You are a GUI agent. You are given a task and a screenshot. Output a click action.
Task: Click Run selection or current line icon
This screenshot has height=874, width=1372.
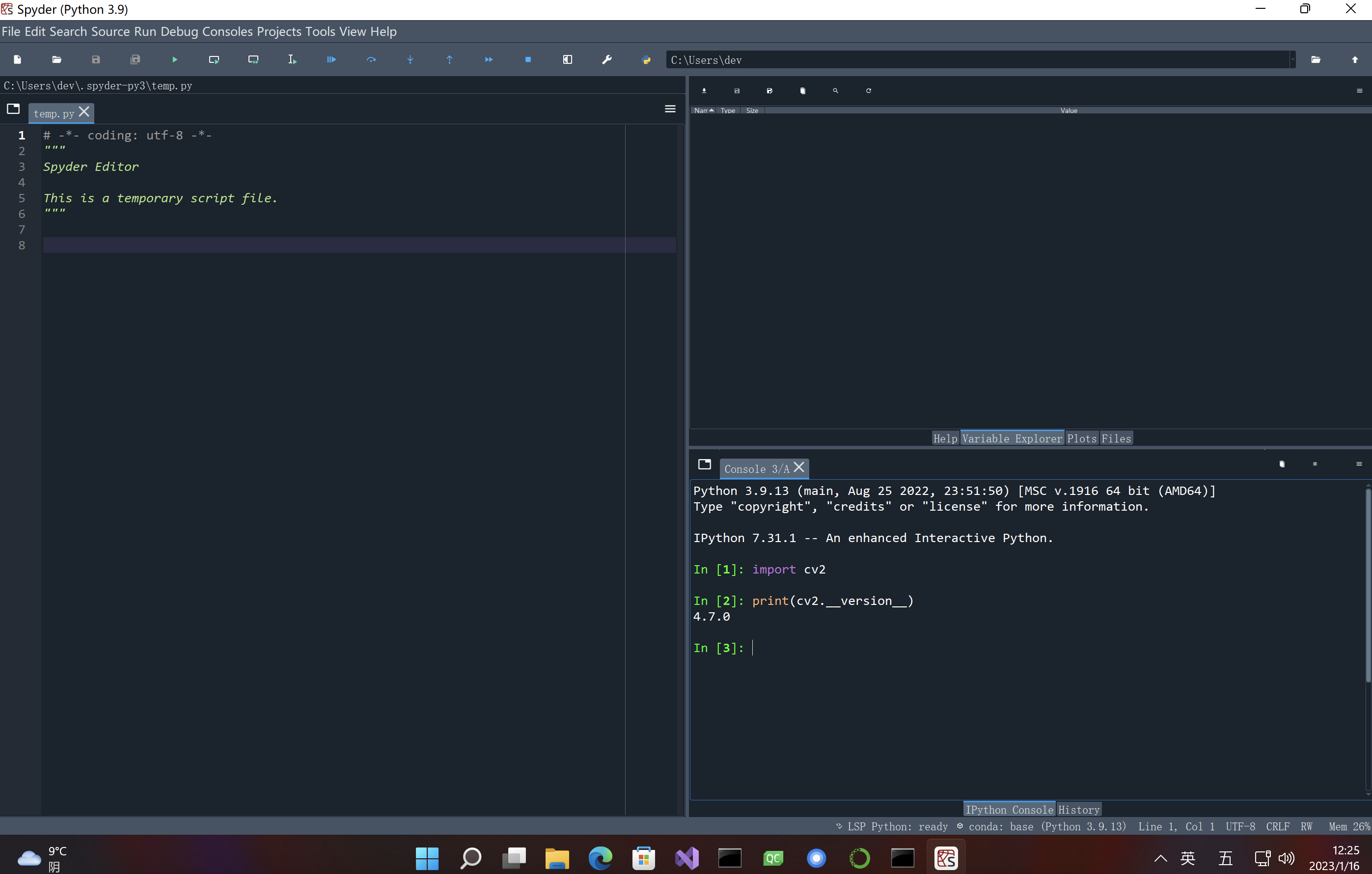(x=292, y=60)
